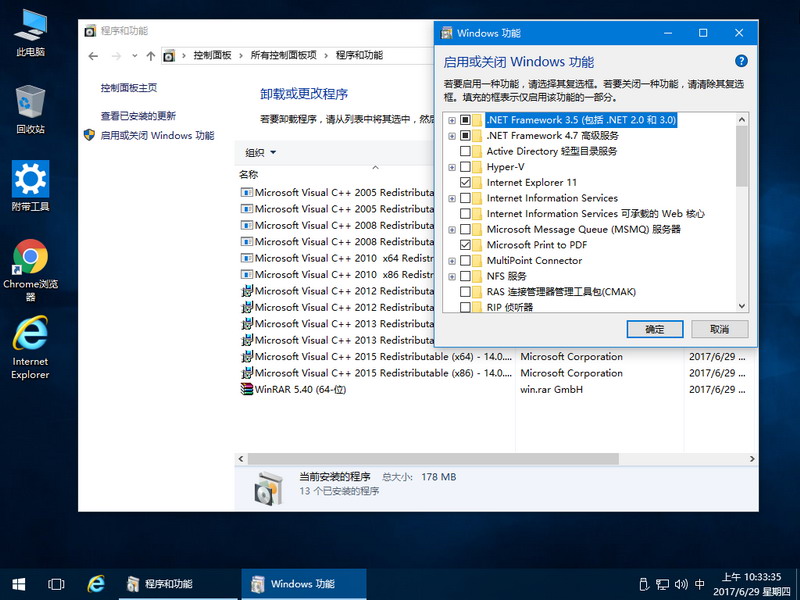800x600 pixels.
Task: Select the Internet Explorer desktop icon
Action: pyautogui.click(x=30, y=348)
